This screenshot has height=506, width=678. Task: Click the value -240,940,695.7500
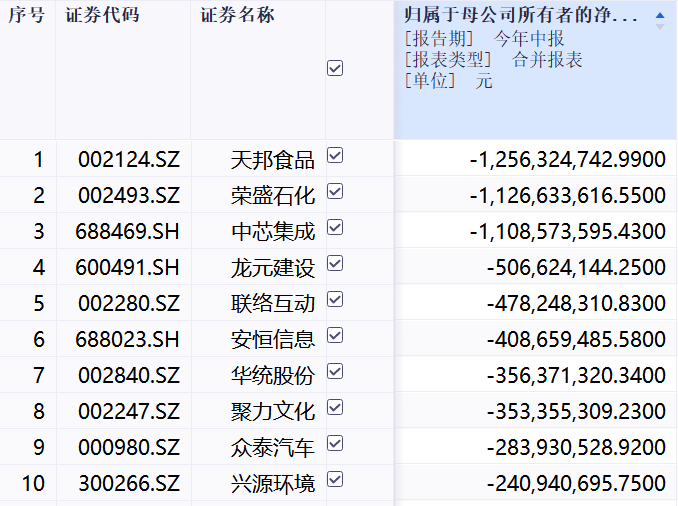click(x=576, y=483)
